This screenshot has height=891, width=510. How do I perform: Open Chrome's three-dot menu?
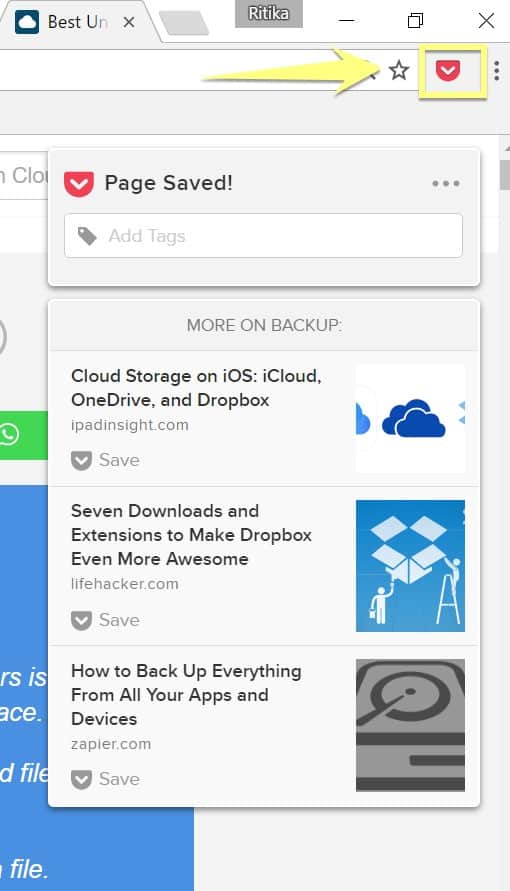497,70
